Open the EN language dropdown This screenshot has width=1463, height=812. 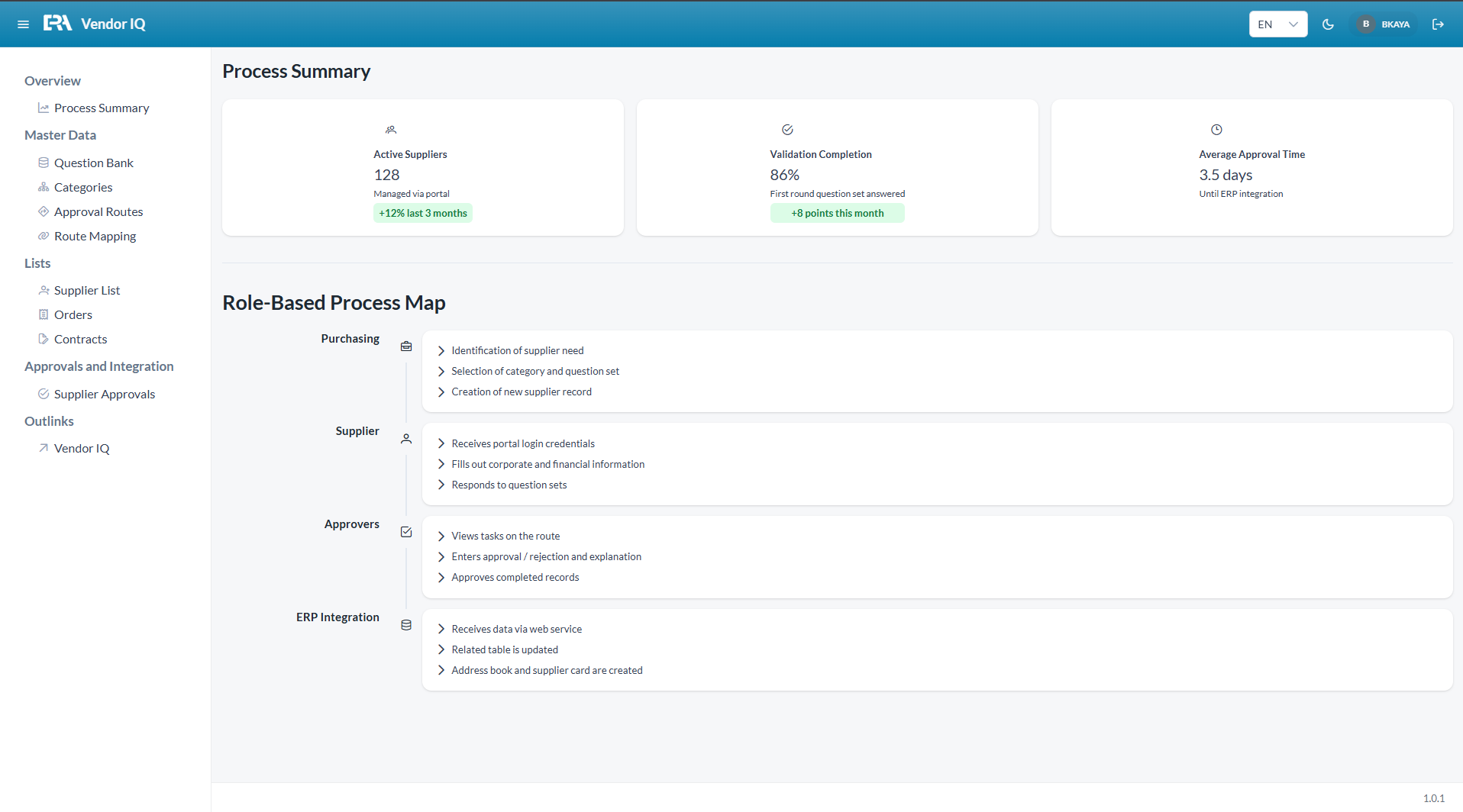tap(1278, 24)
